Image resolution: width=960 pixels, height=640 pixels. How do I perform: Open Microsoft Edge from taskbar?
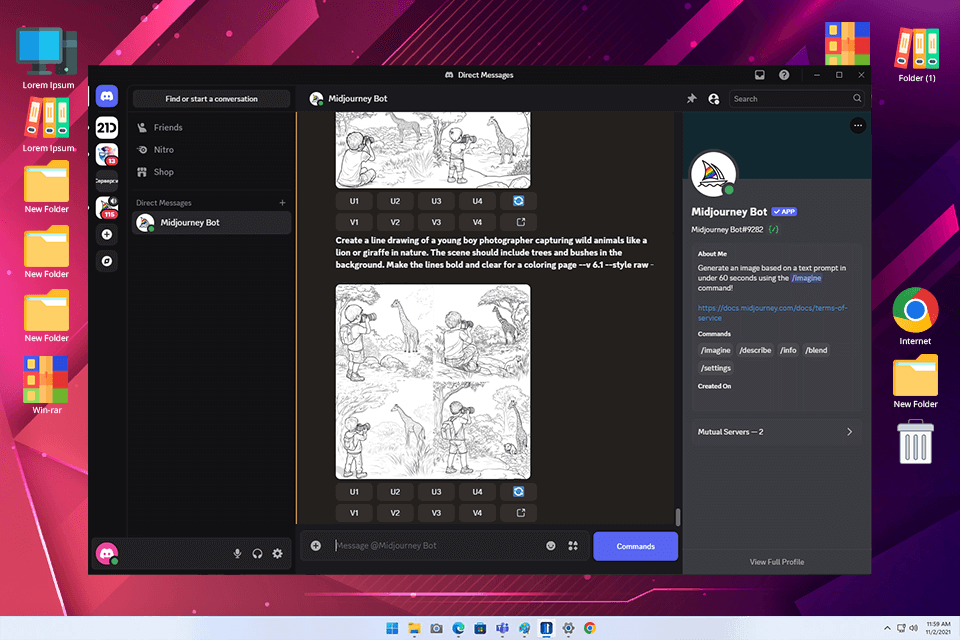[x=459, y=628]
